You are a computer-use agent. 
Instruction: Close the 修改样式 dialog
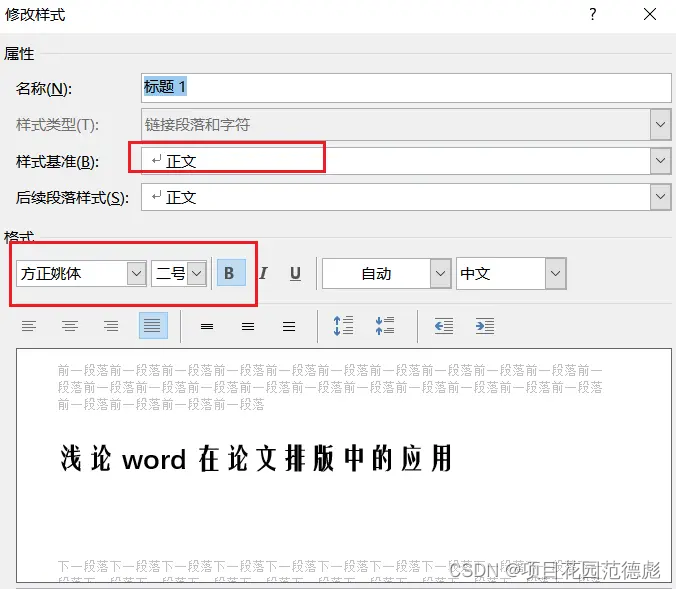coord(650,14)
